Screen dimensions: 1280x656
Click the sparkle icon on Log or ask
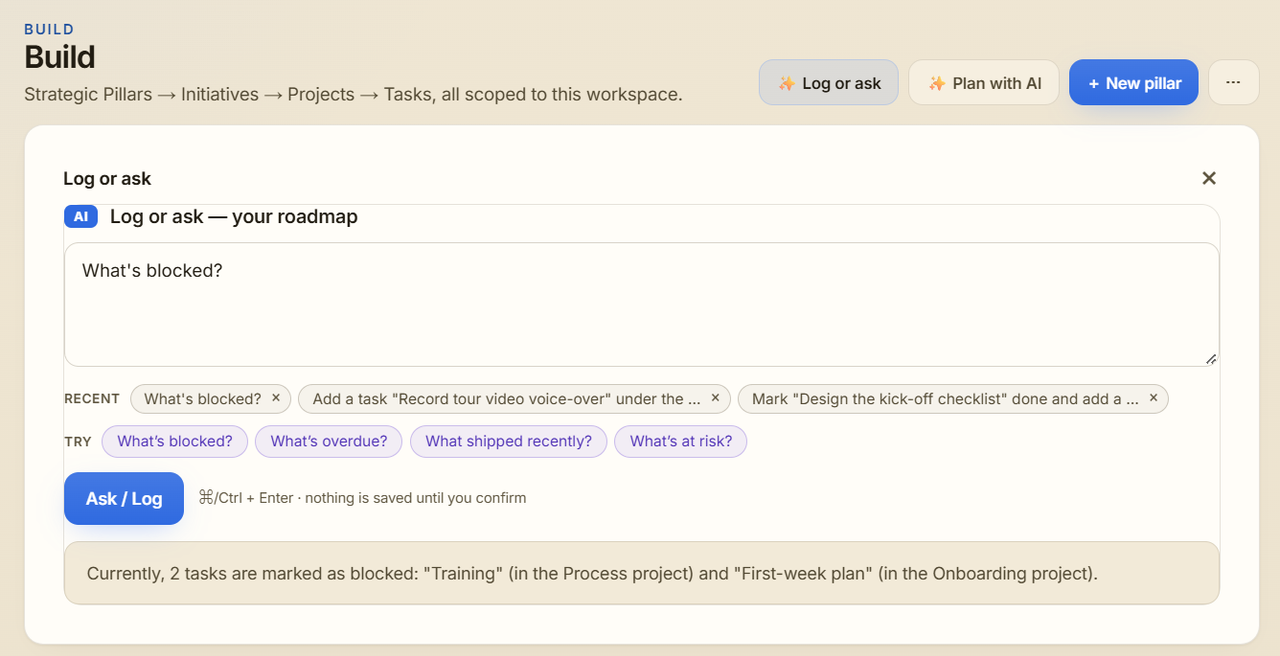pos(787,83)
